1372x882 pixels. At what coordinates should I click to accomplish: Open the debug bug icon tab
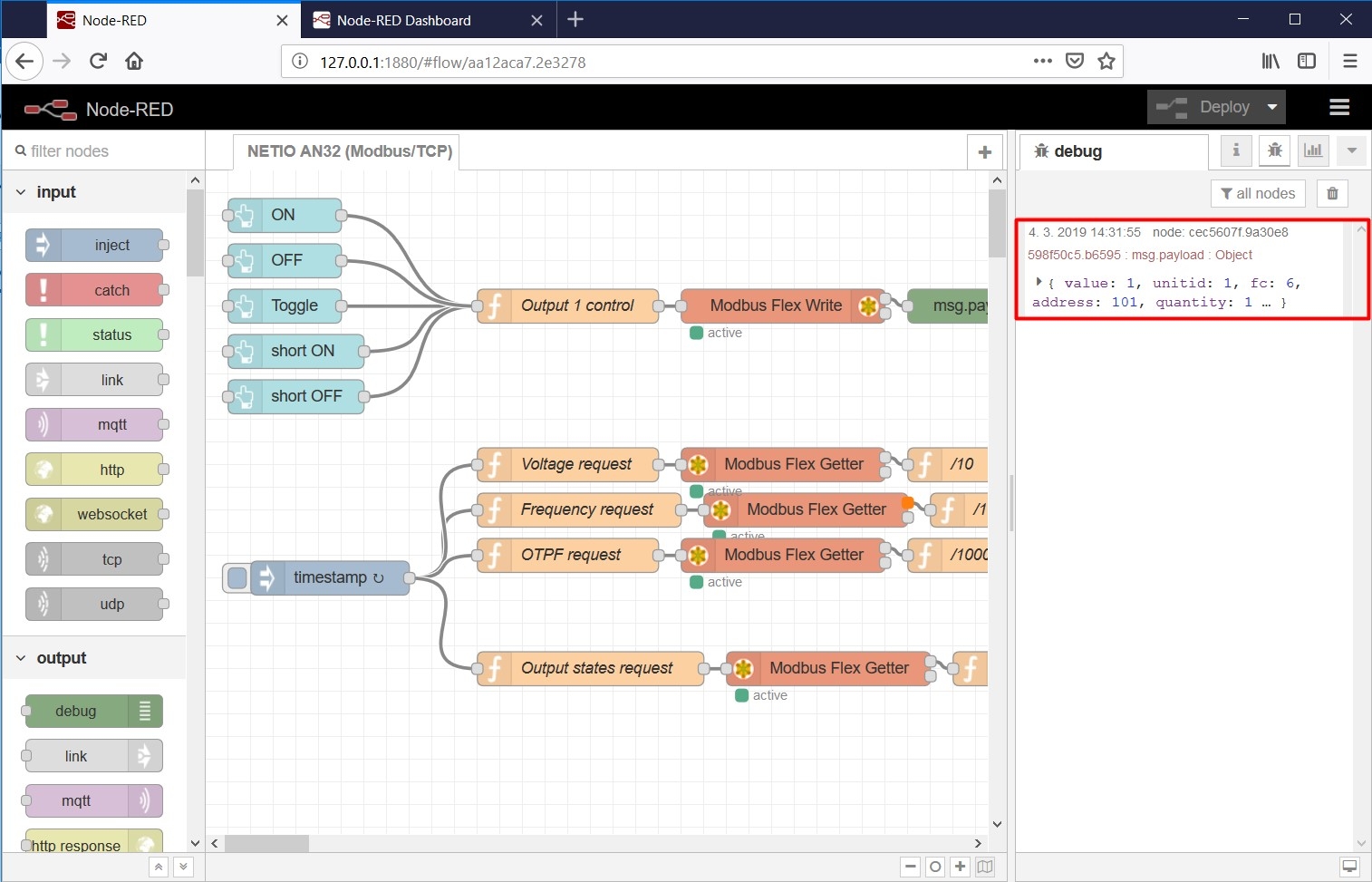[1275, 150]
